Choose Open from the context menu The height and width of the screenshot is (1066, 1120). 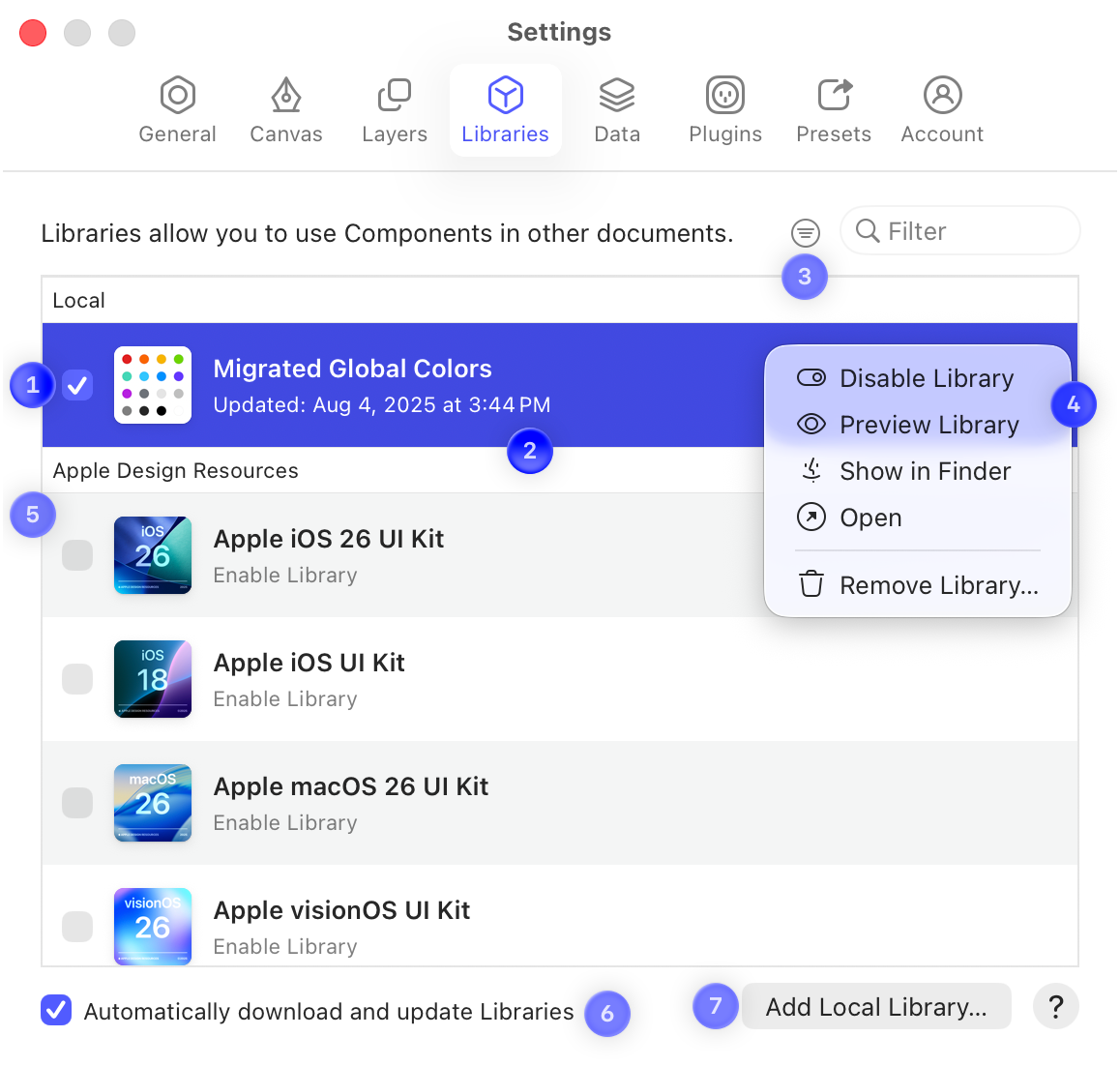tap(917, 518)
